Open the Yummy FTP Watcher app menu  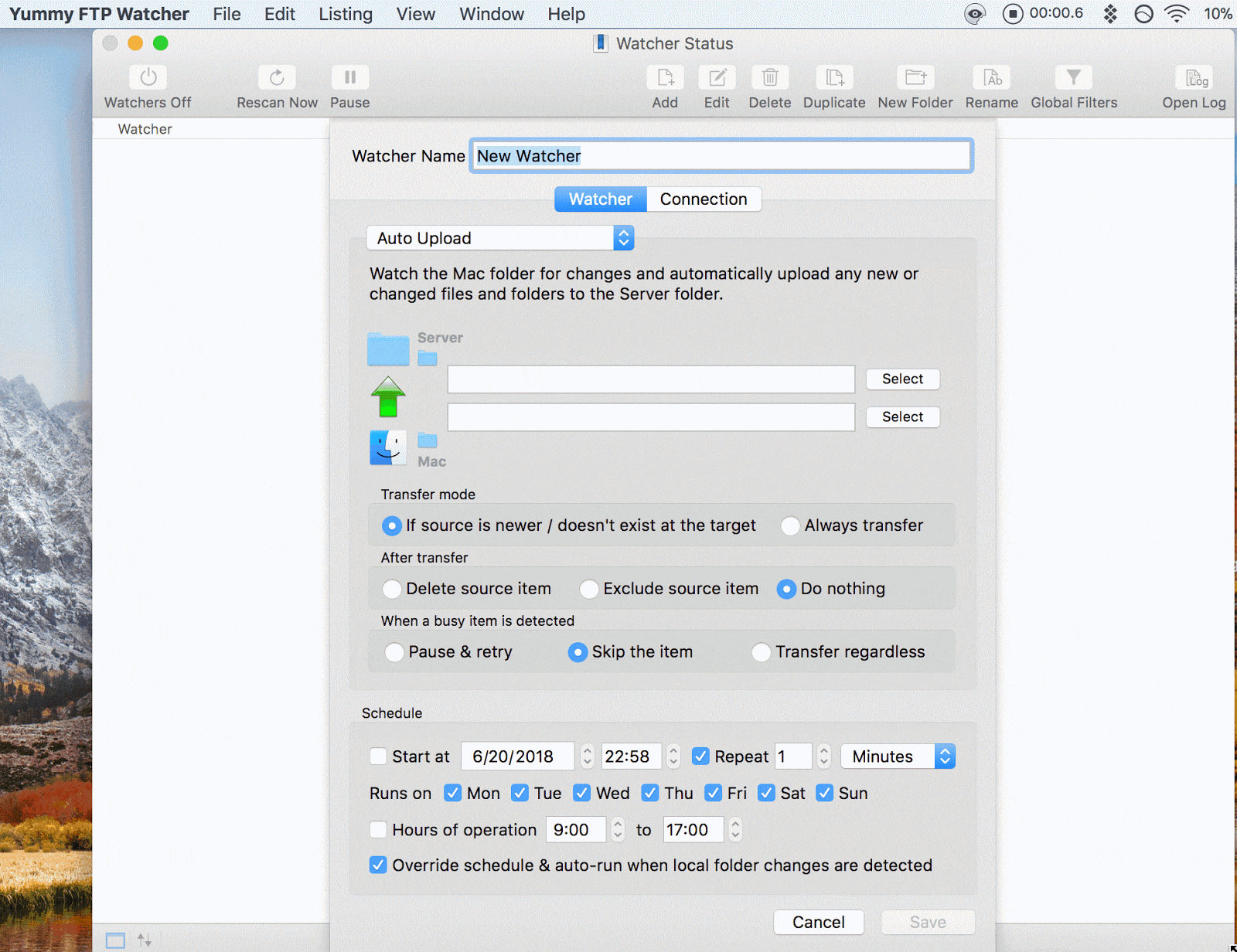point(99,14)
